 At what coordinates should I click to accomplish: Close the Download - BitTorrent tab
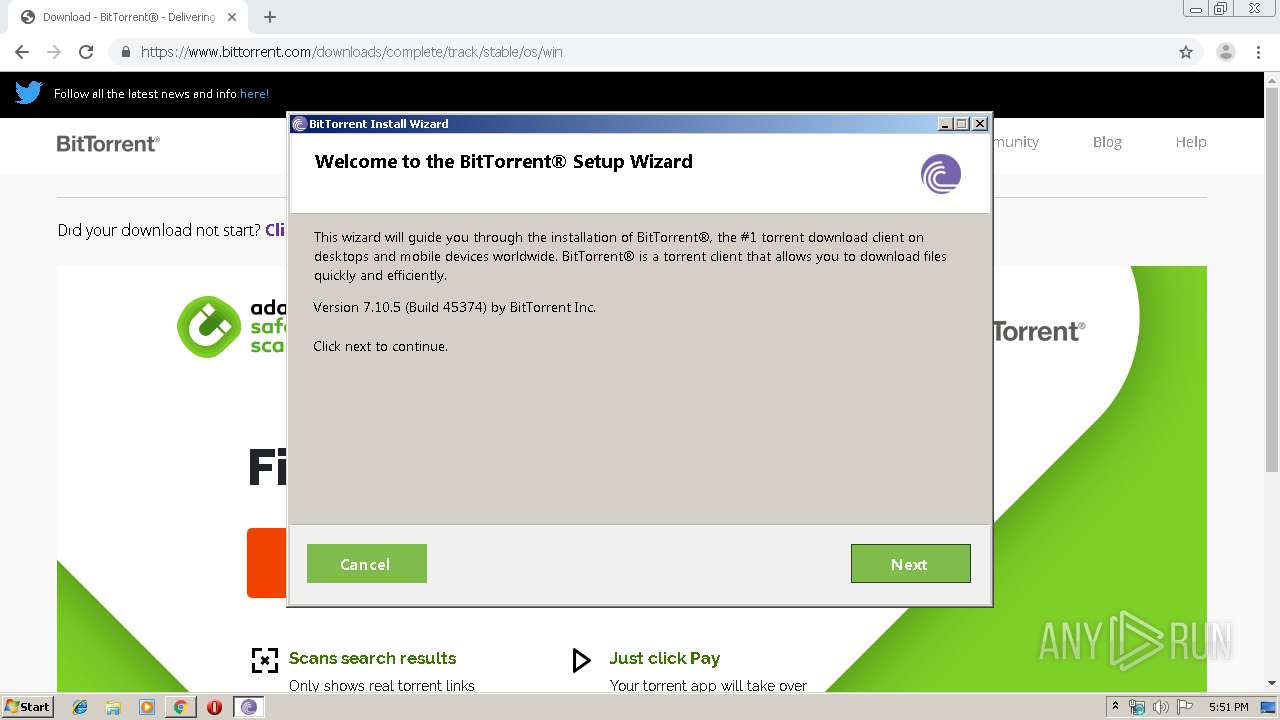[x=232, y=17]
